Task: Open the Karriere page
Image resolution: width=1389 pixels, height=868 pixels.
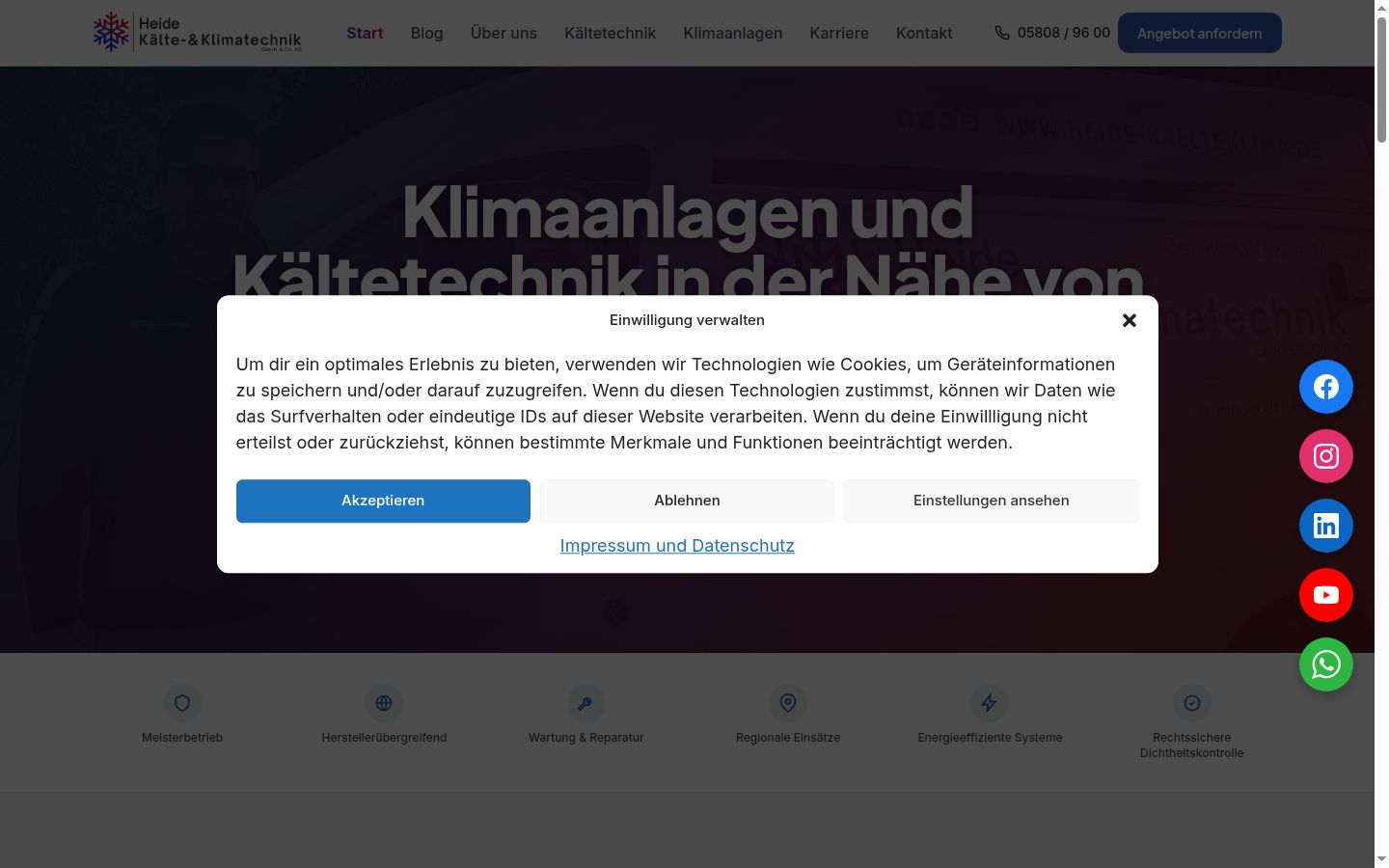Action: (x=839, y=33)
